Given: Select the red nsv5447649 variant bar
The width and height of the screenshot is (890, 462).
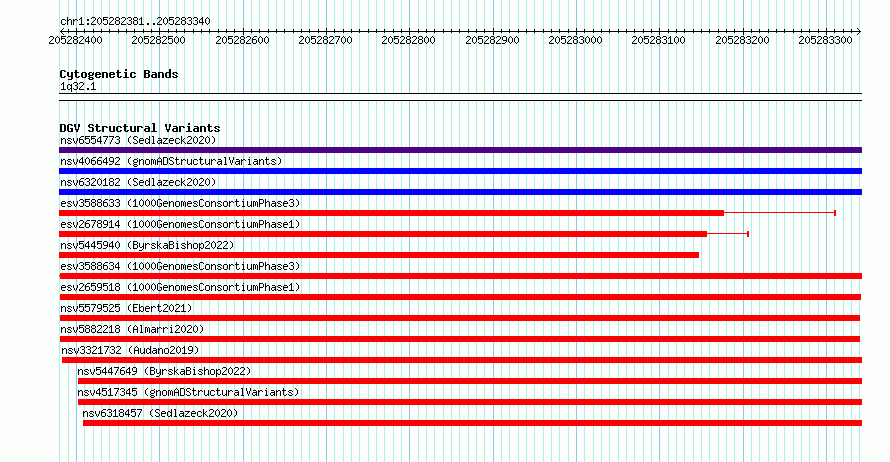Looking at the screenshot, I should click(x=470, y=381).
